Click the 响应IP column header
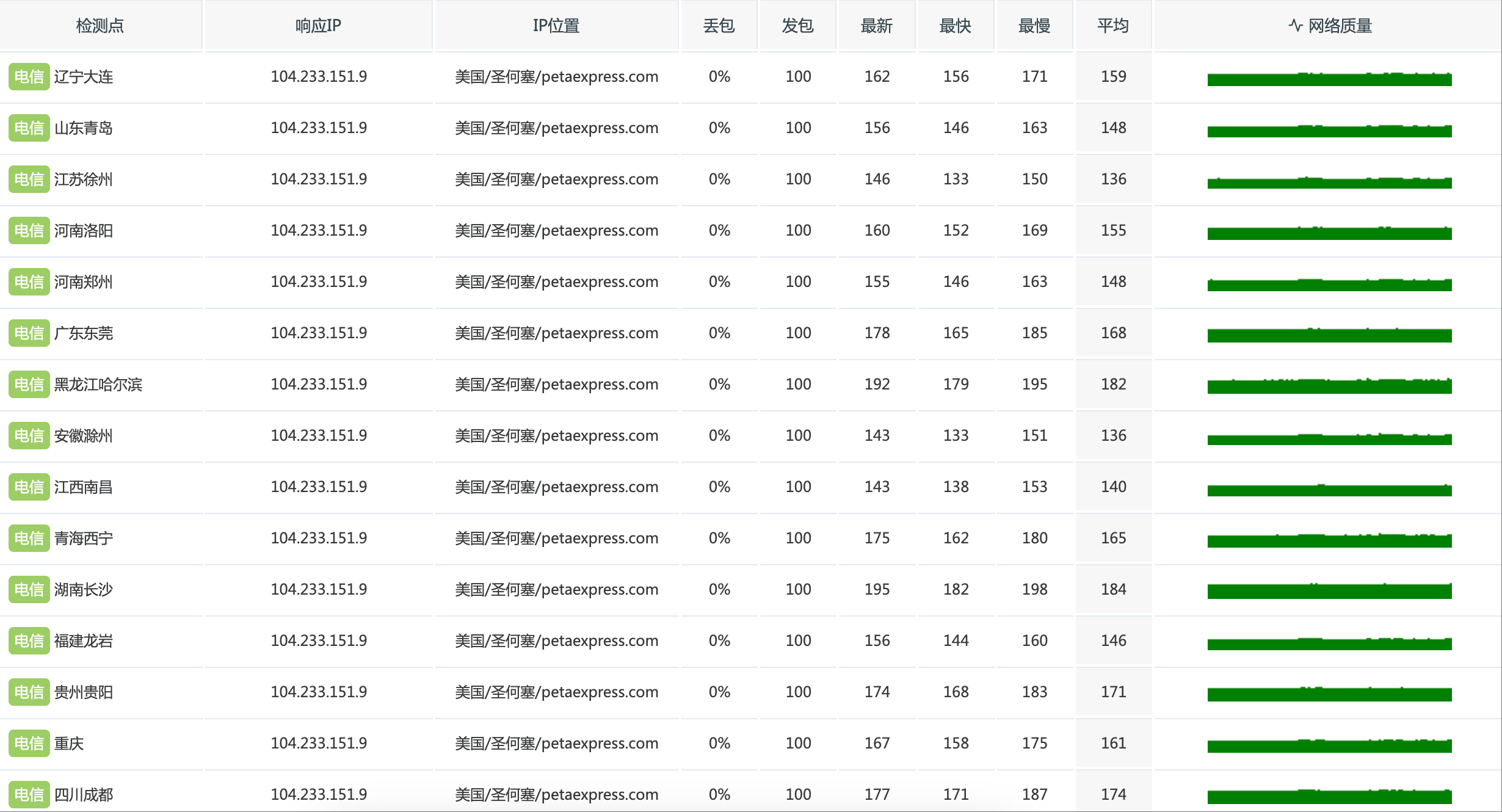The height and width of the screenshot is (812, 1502). pos(318,26)
